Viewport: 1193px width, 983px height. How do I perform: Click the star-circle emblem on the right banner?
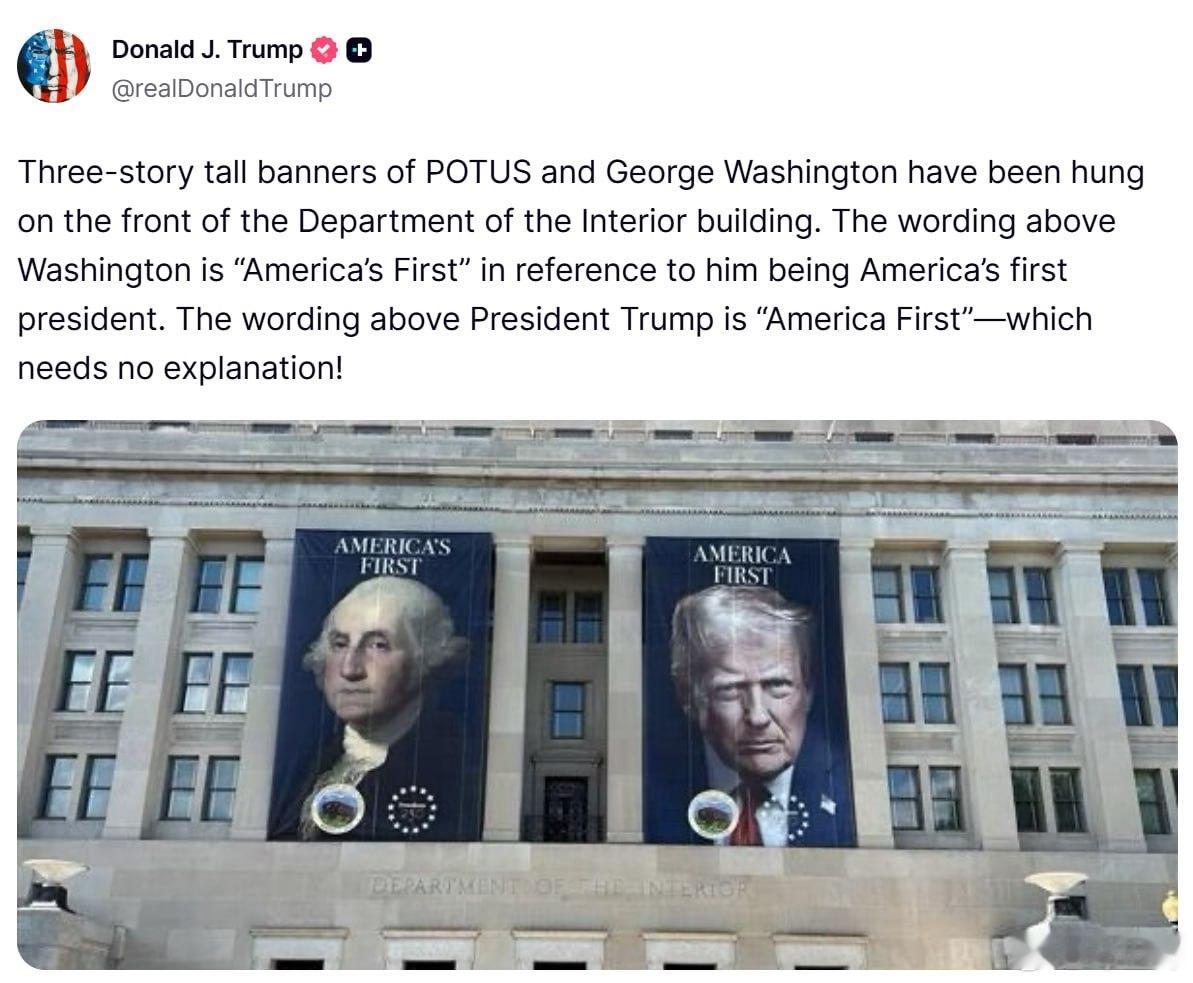pyautogui.click(x=797, y=816)
